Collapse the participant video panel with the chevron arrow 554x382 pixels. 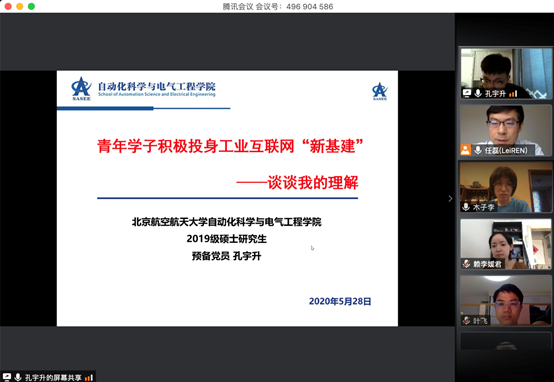(x=450, y=199)
